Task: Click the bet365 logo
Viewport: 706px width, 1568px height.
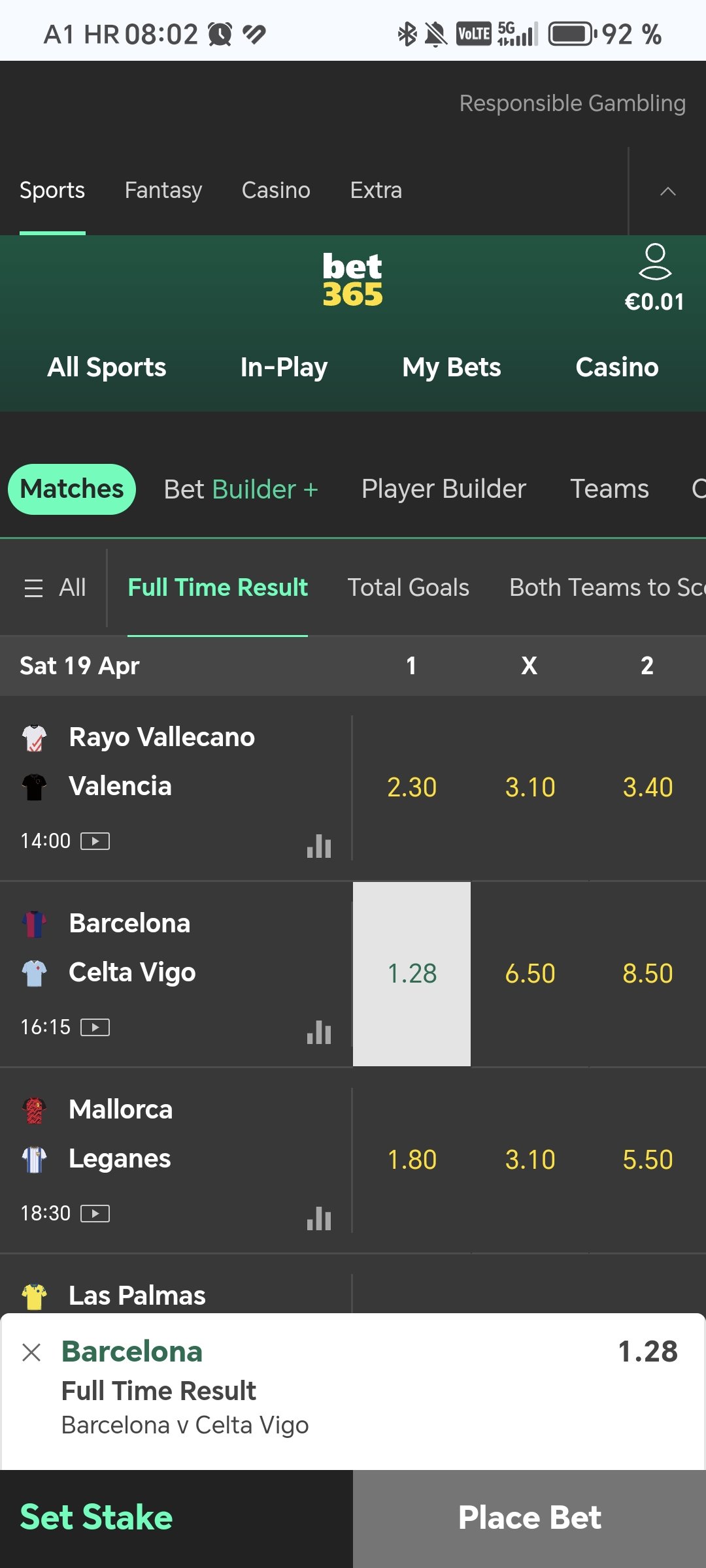Action: click(x=352, y=280)
